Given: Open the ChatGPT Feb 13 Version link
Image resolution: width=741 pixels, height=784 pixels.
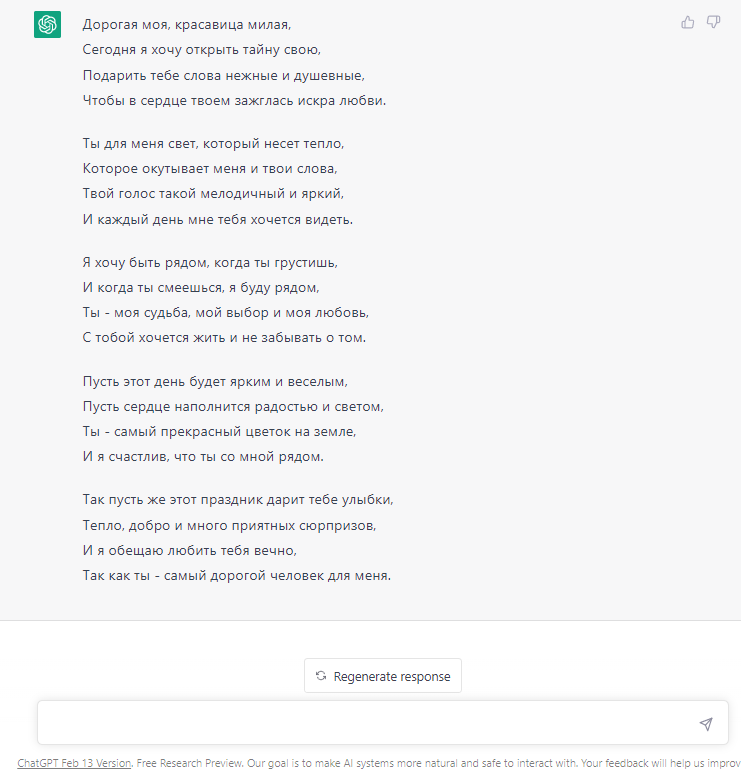Looking at the screenshot, I should point(74,763).
